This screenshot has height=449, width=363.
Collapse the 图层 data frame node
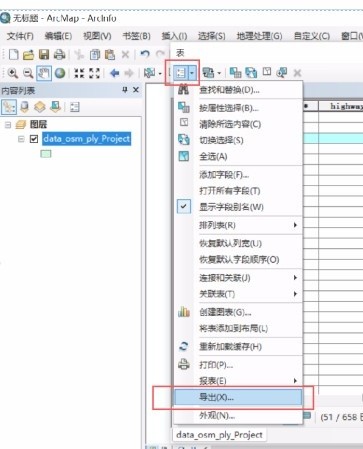[x=8, y=125]
